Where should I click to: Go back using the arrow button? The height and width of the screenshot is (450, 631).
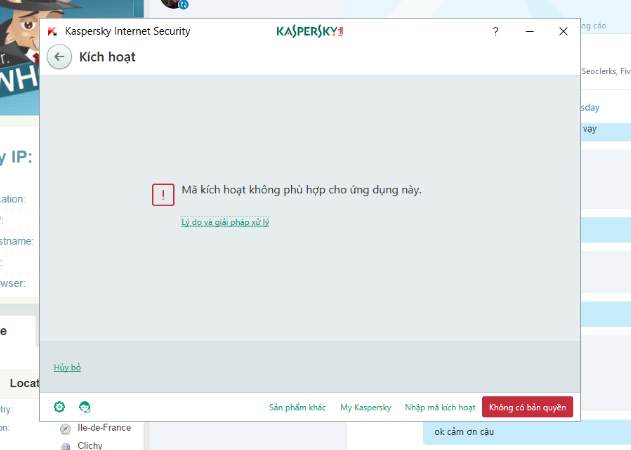[59, 57]
